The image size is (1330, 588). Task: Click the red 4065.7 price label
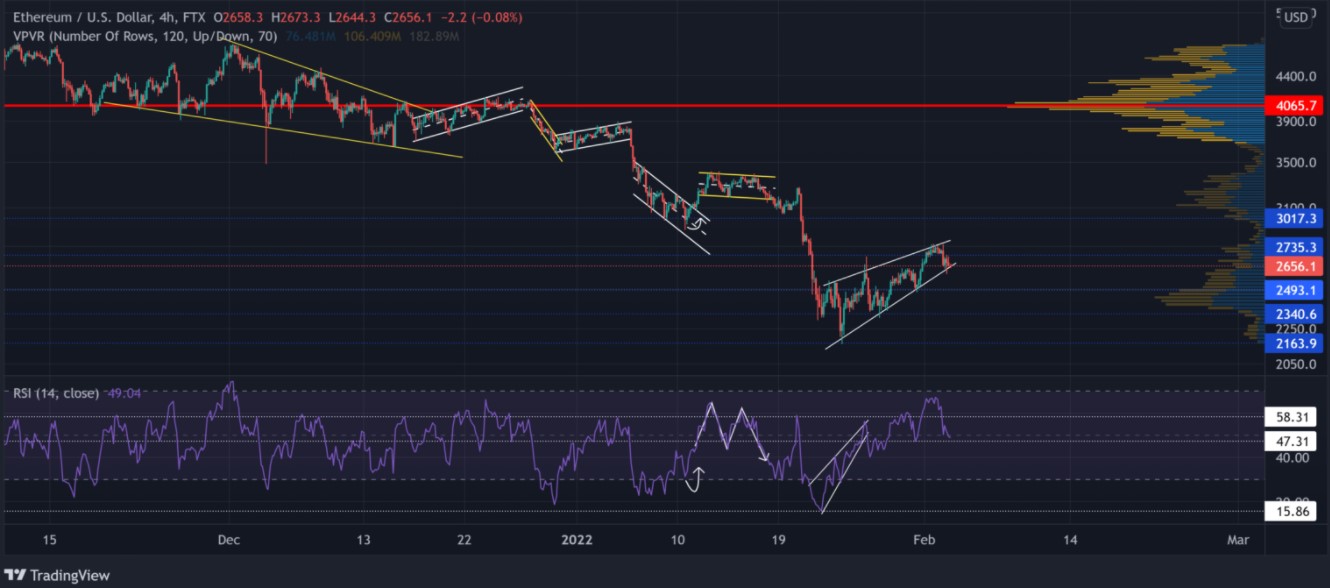point(1295,105)
